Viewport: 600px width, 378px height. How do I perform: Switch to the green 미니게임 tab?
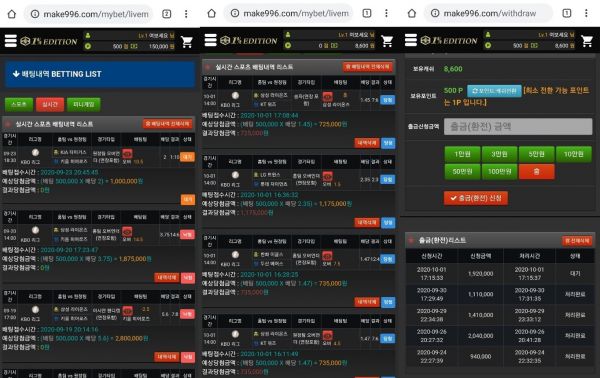click(x=83, y=104)
